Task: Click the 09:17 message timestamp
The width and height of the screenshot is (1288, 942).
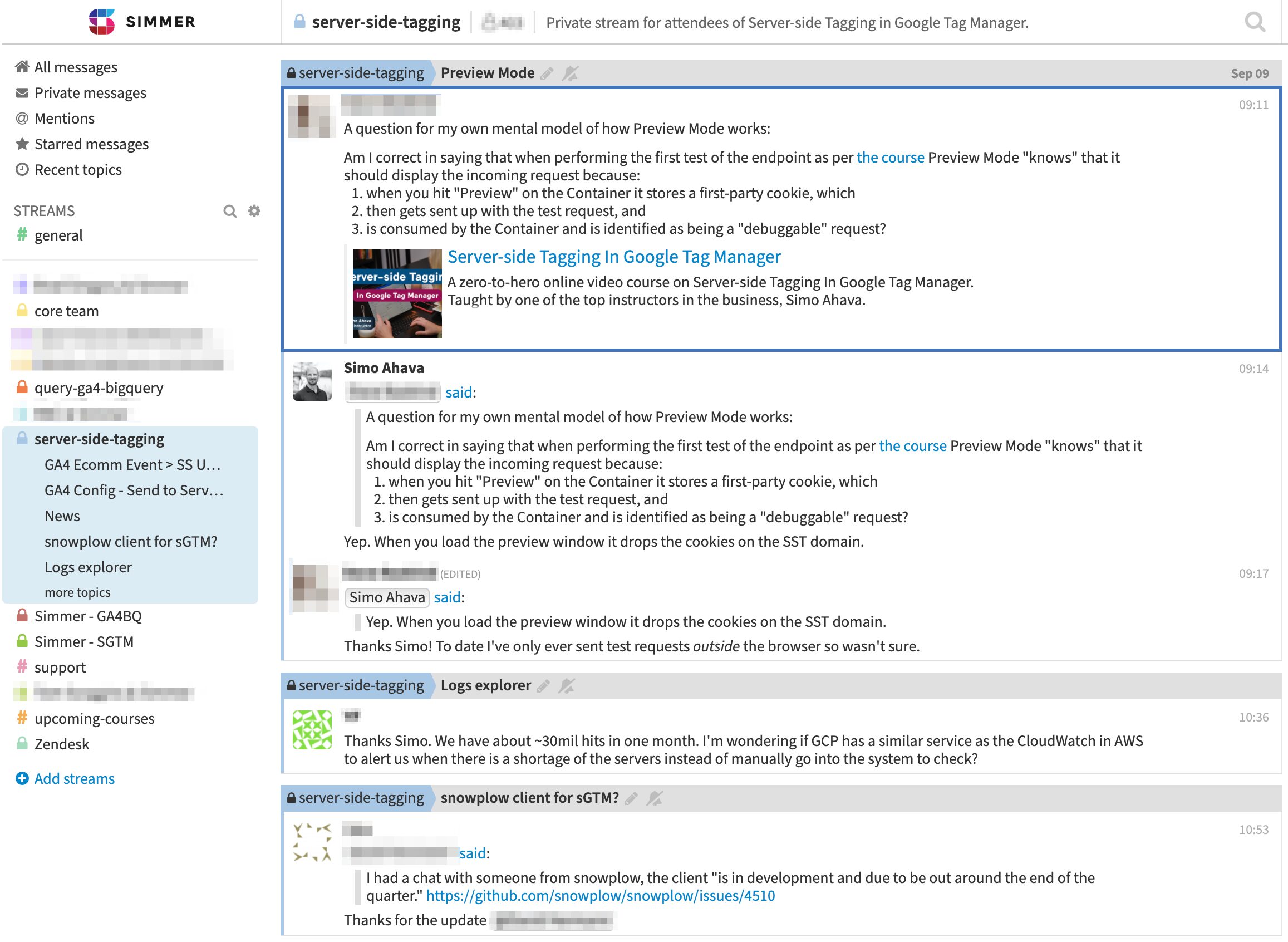Action: click(x=1253, y=574)
